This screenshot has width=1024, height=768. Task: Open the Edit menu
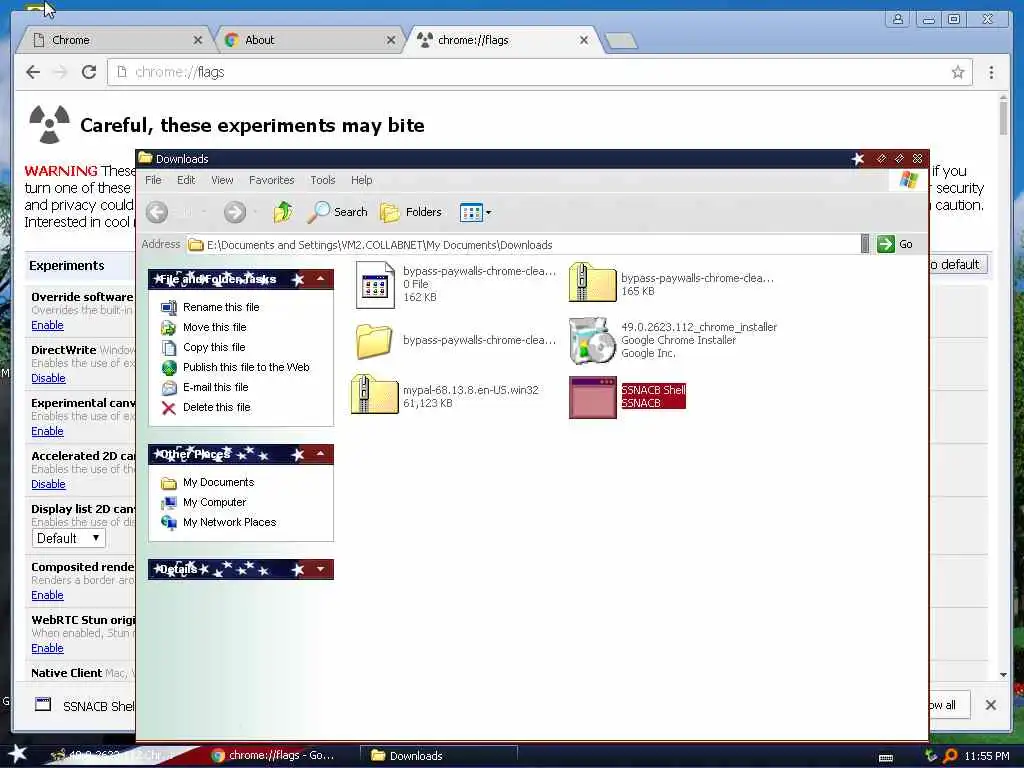click(186, 180)
